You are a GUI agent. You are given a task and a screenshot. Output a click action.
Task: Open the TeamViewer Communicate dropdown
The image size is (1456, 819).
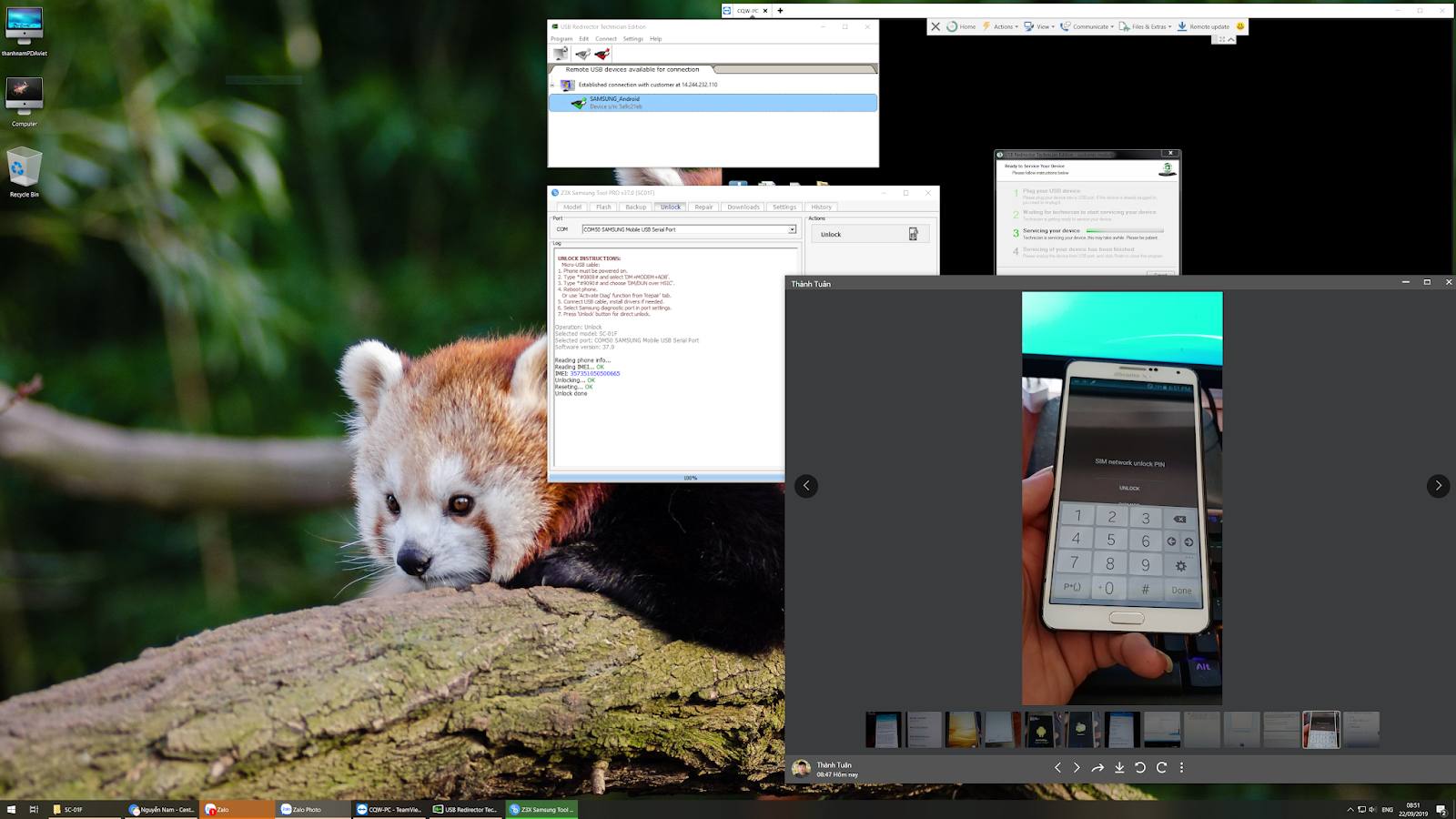[1087, 26]
